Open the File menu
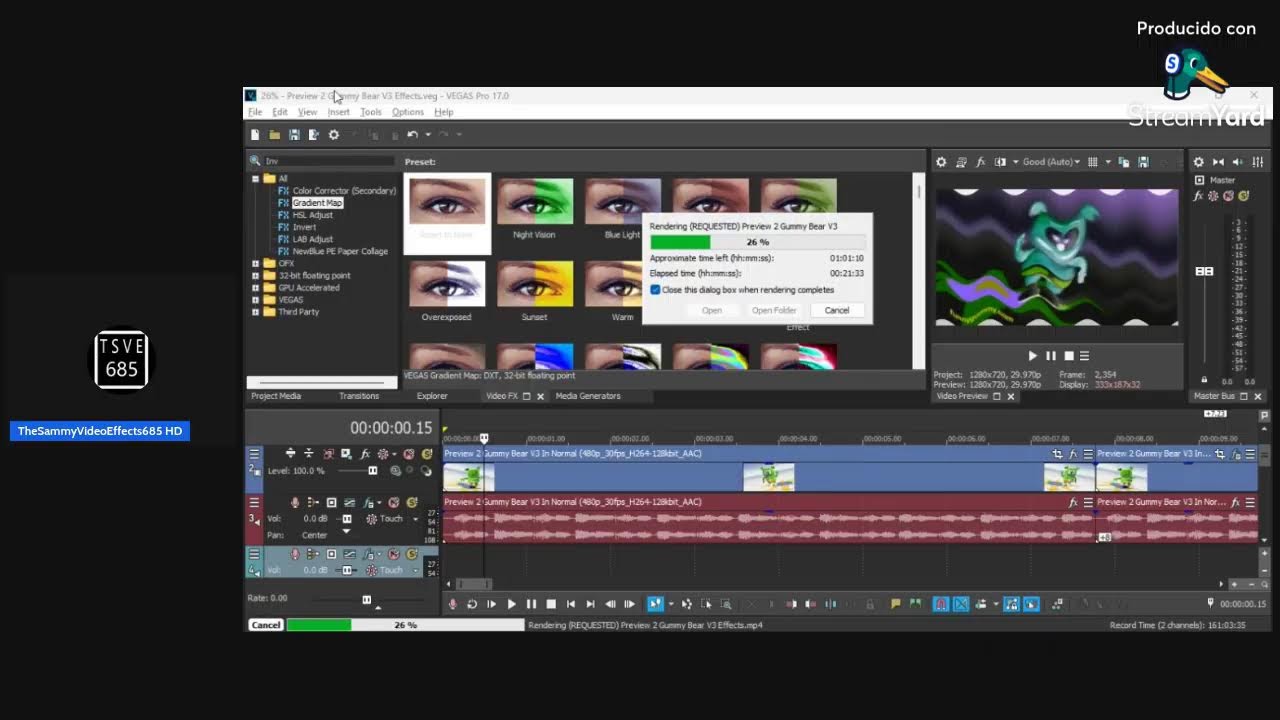Image resolution: width=1280 pixels, height=720 pixels. click(255, 112)
